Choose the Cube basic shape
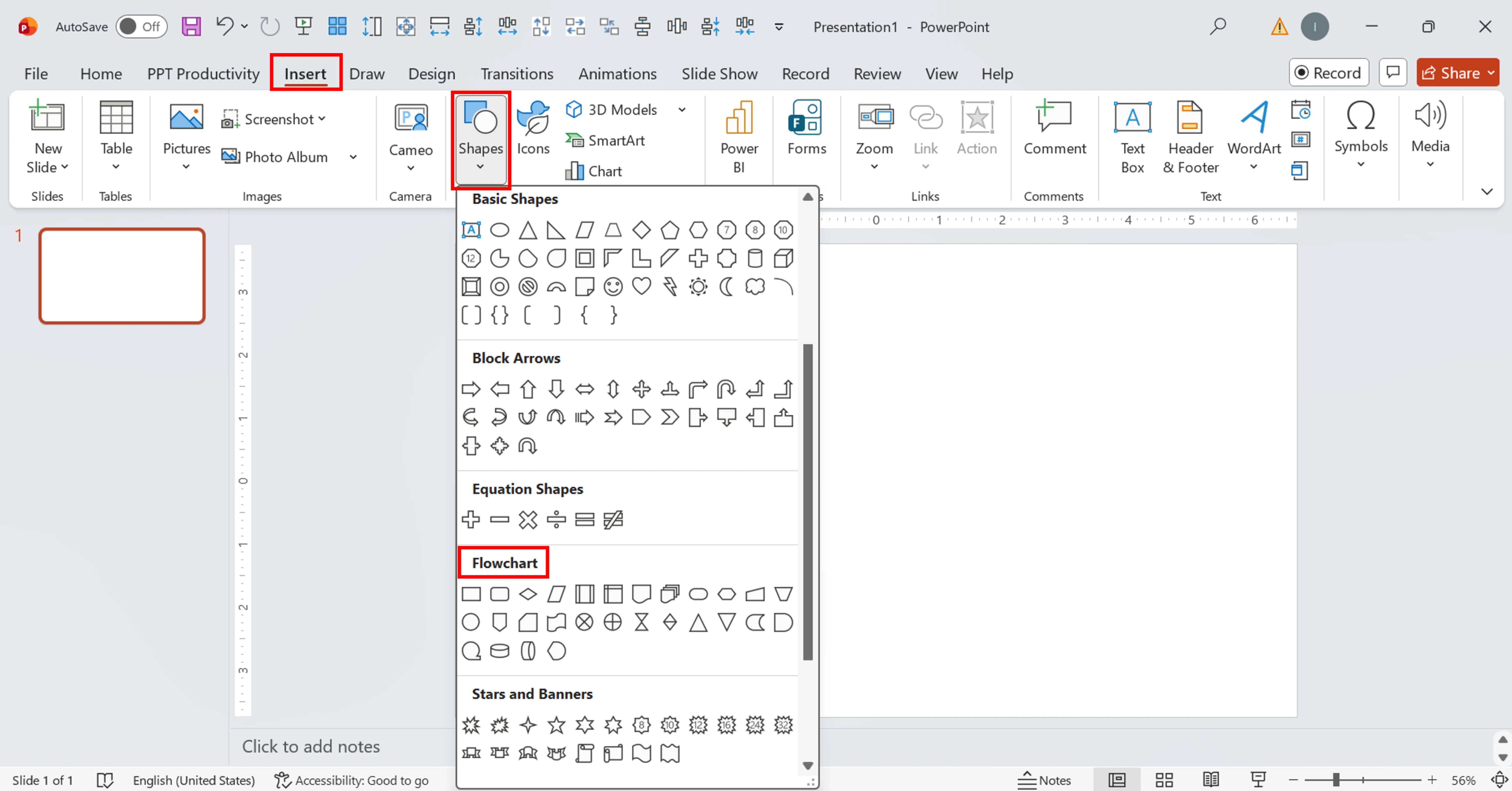This screenshot has height=791, width=1512. click(x=784, y=258)
